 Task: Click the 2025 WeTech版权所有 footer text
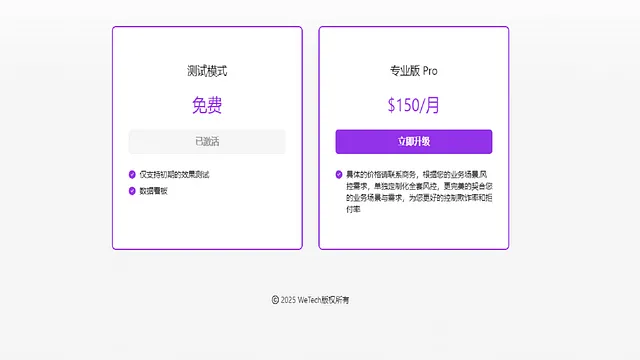point(311,300)
